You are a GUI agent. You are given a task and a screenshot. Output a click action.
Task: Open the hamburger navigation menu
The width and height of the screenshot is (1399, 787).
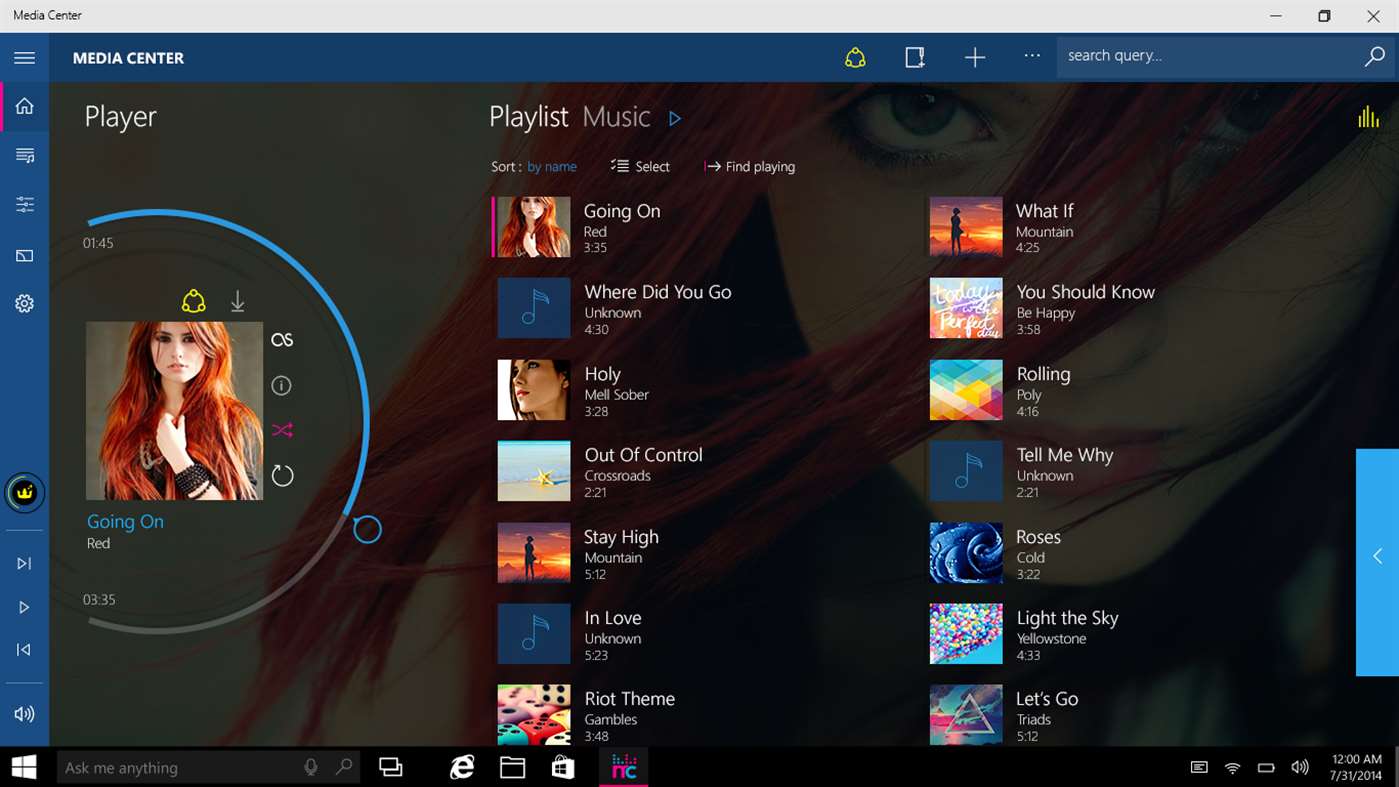coord(24,58)
